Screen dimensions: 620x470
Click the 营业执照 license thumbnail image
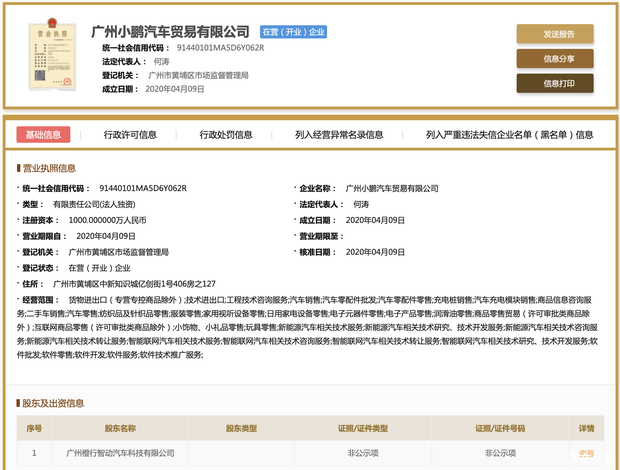click(x=50, y=56)
